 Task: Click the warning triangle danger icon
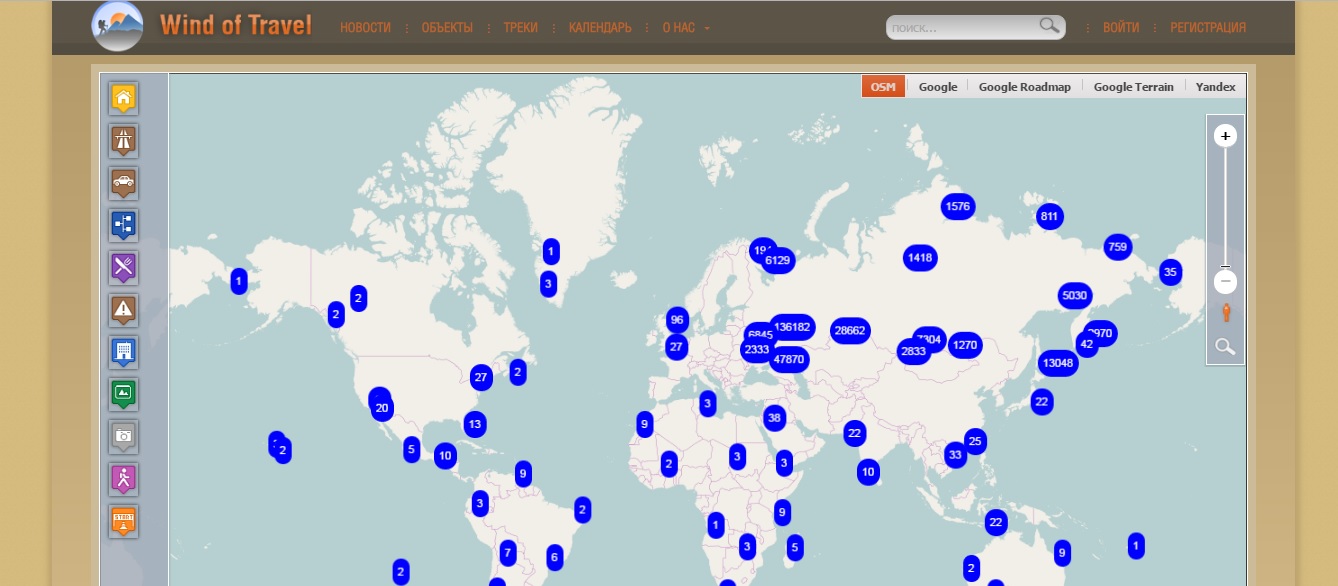(123, 310)
